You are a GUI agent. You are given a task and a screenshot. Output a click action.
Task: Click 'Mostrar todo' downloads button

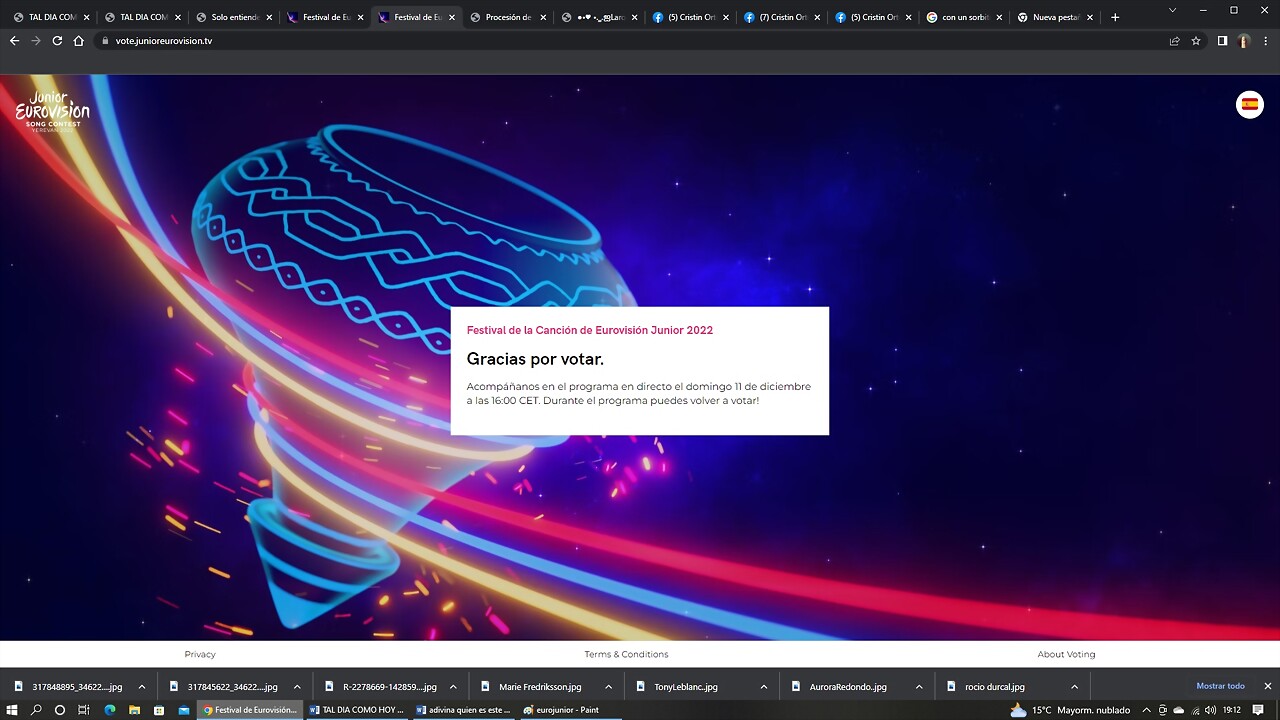tap(1220, 686)
